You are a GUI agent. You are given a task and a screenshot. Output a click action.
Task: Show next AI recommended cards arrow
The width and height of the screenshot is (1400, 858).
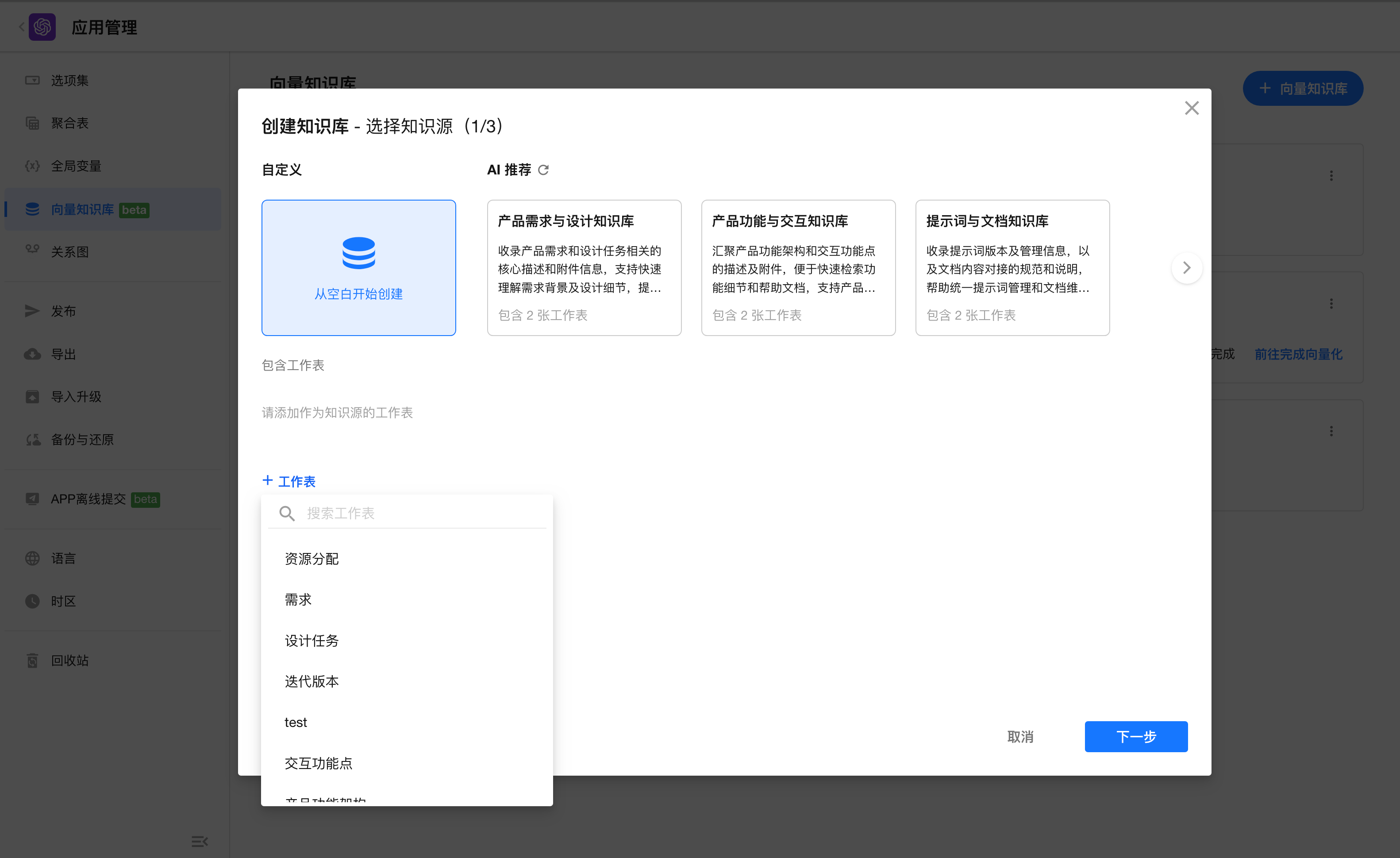pos(1186,268)
